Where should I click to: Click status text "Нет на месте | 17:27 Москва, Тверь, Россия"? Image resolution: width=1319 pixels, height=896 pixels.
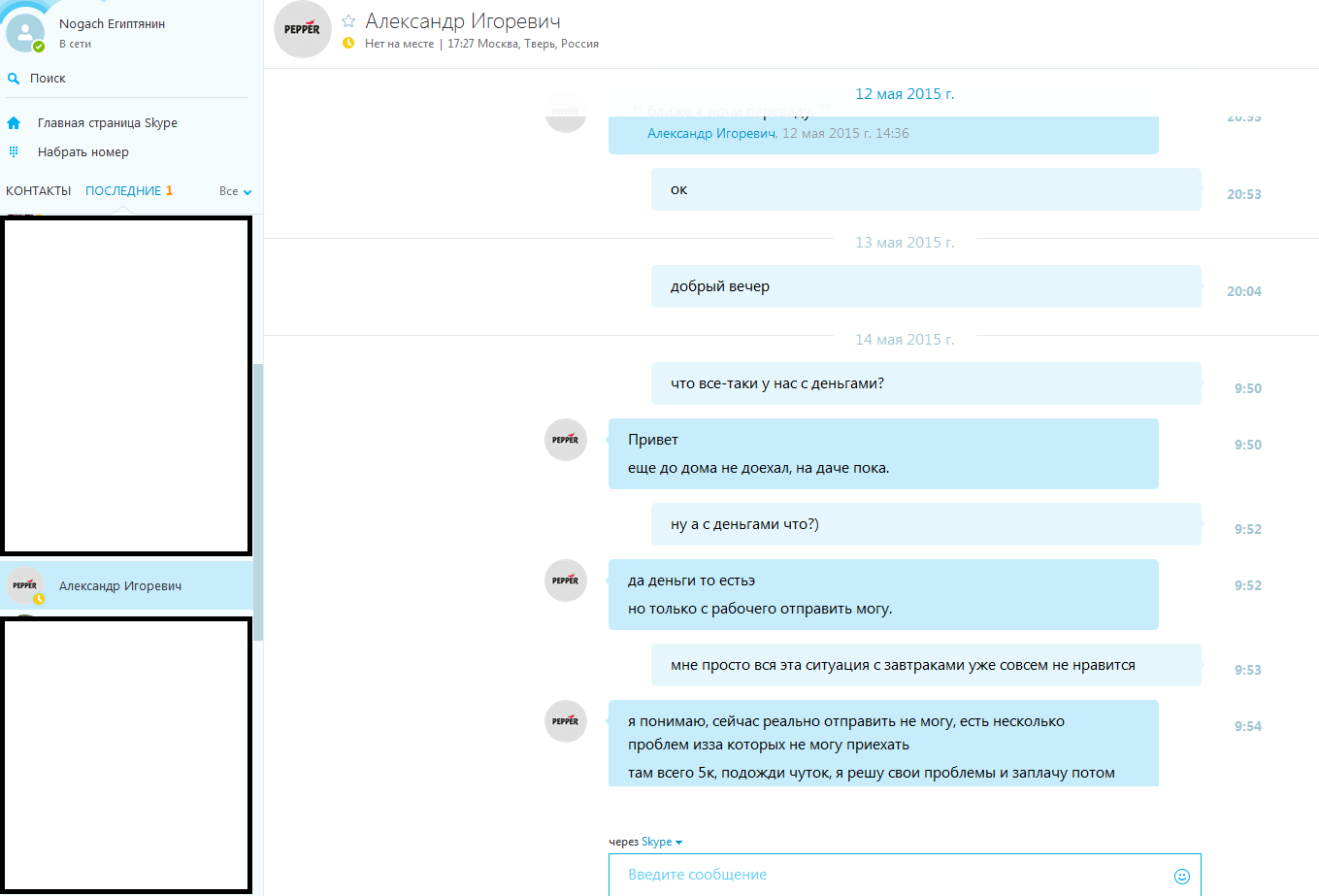click(481, 44)
